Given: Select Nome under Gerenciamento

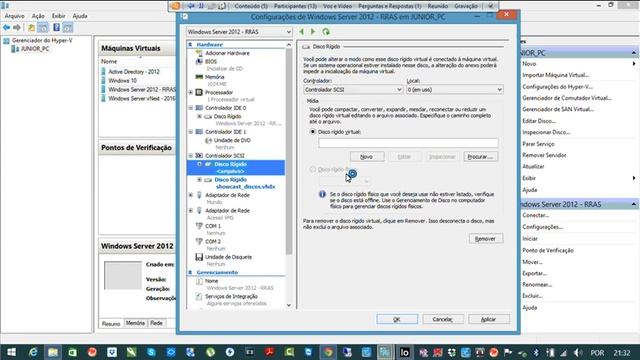Looking at the screenshot, I should point(211,281).
